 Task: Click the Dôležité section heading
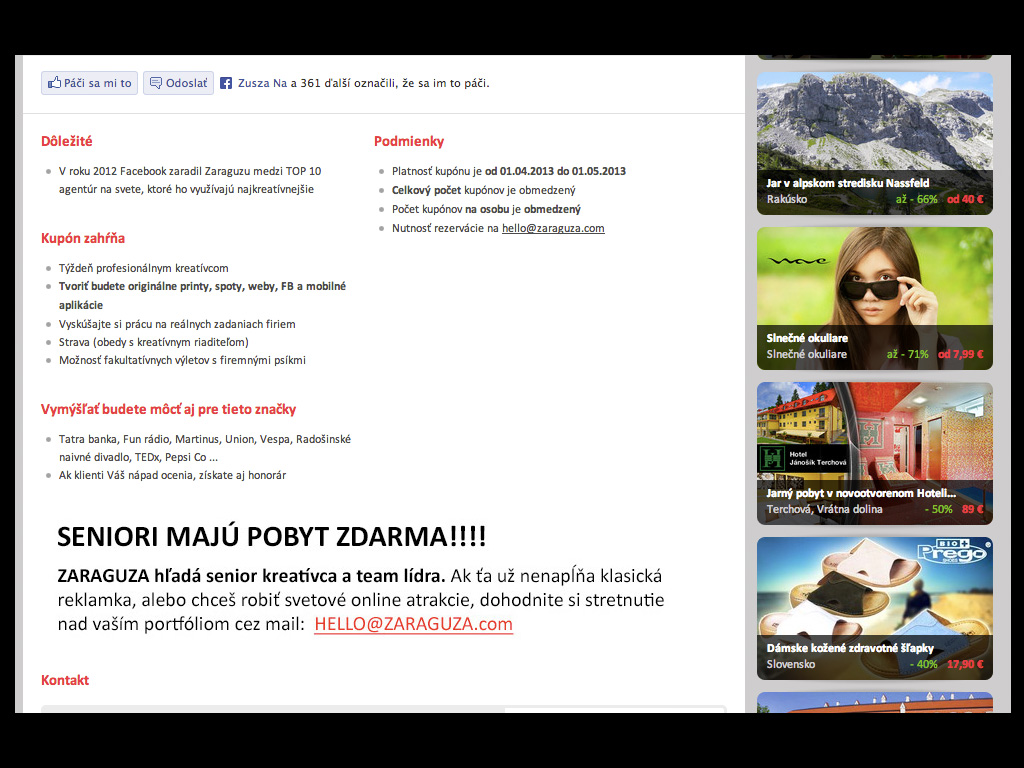(x=67, y=141)
